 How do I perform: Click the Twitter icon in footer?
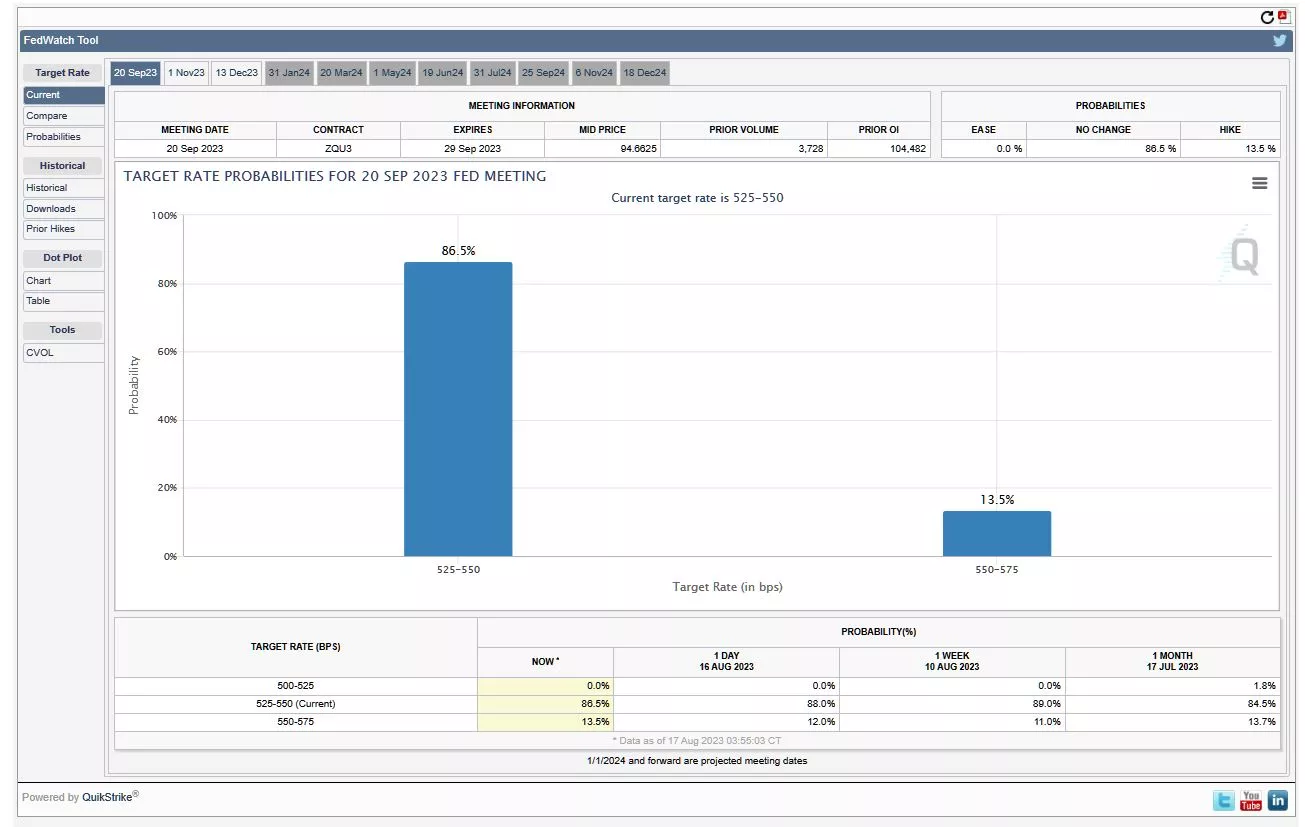pyautogui.click(x=1223, y=800)
